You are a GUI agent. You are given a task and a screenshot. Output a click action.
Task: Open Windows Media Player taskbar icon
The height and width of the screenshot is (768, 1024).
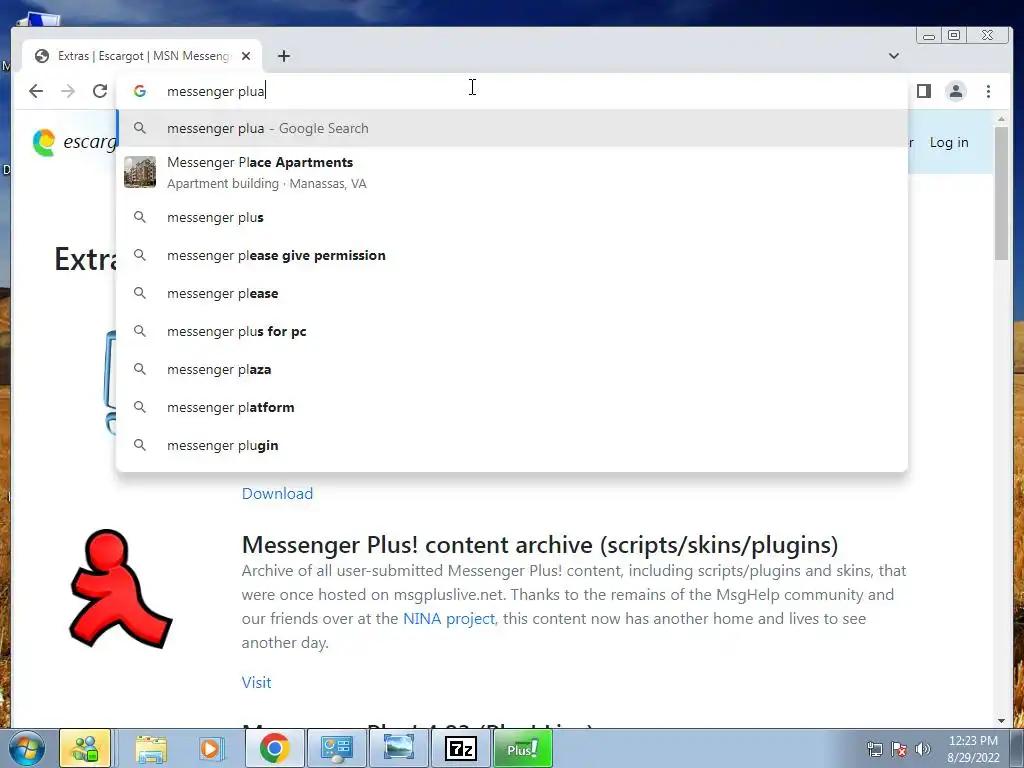[212, 748]
